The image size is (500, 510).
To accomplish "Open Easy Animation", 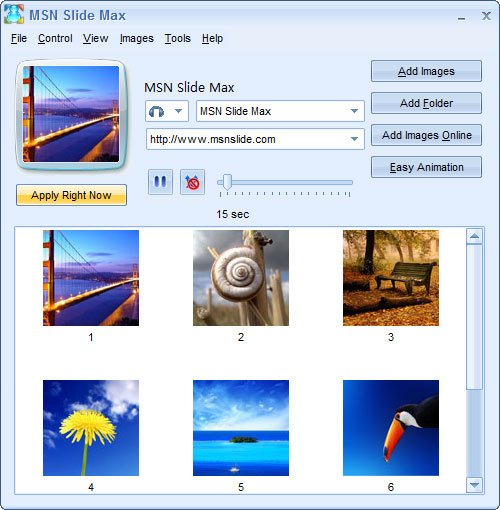I will click(426, 167).
